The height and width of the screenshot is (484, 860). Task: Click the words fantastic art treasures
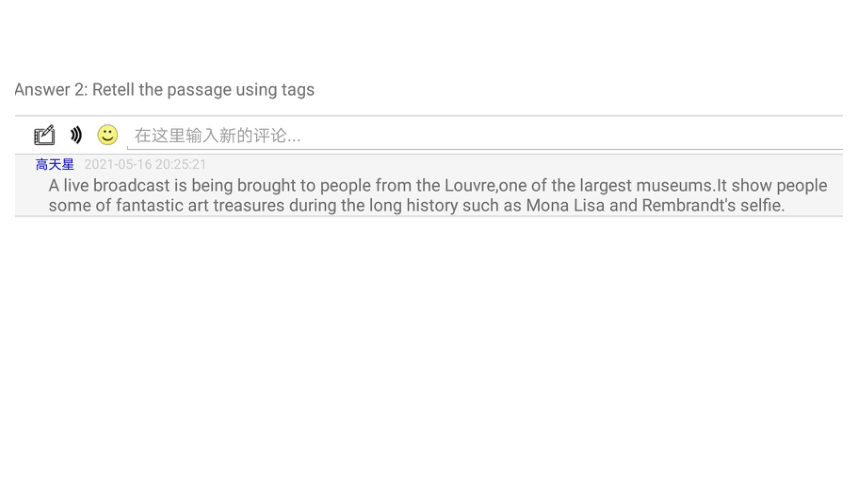click(x=200, y=205)
